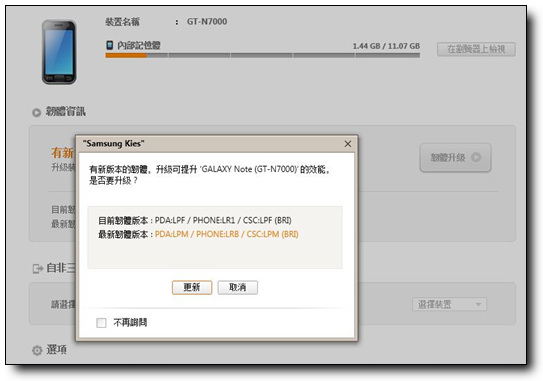This screenshot has width=543, height=381.
Task: Click the 韌體資訊 section arrow icon
Action: (x=36, y=113)
